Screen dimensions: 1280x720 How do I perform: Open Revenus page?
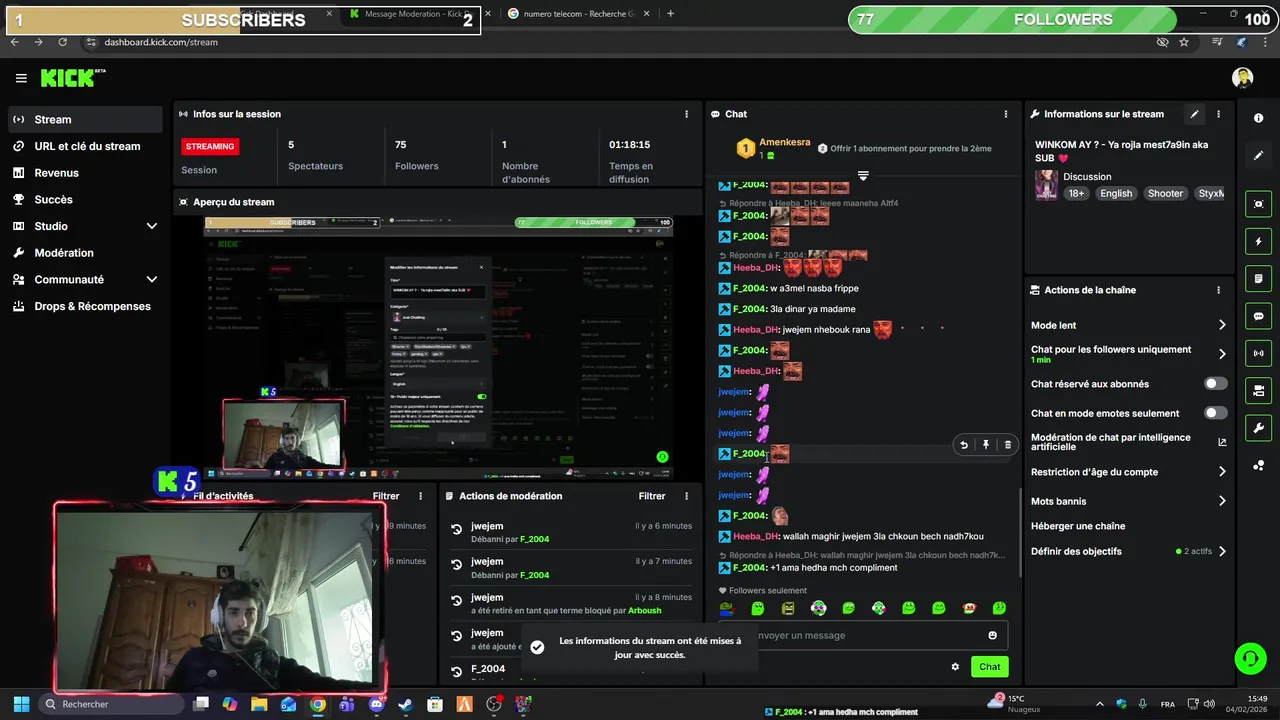85,173
